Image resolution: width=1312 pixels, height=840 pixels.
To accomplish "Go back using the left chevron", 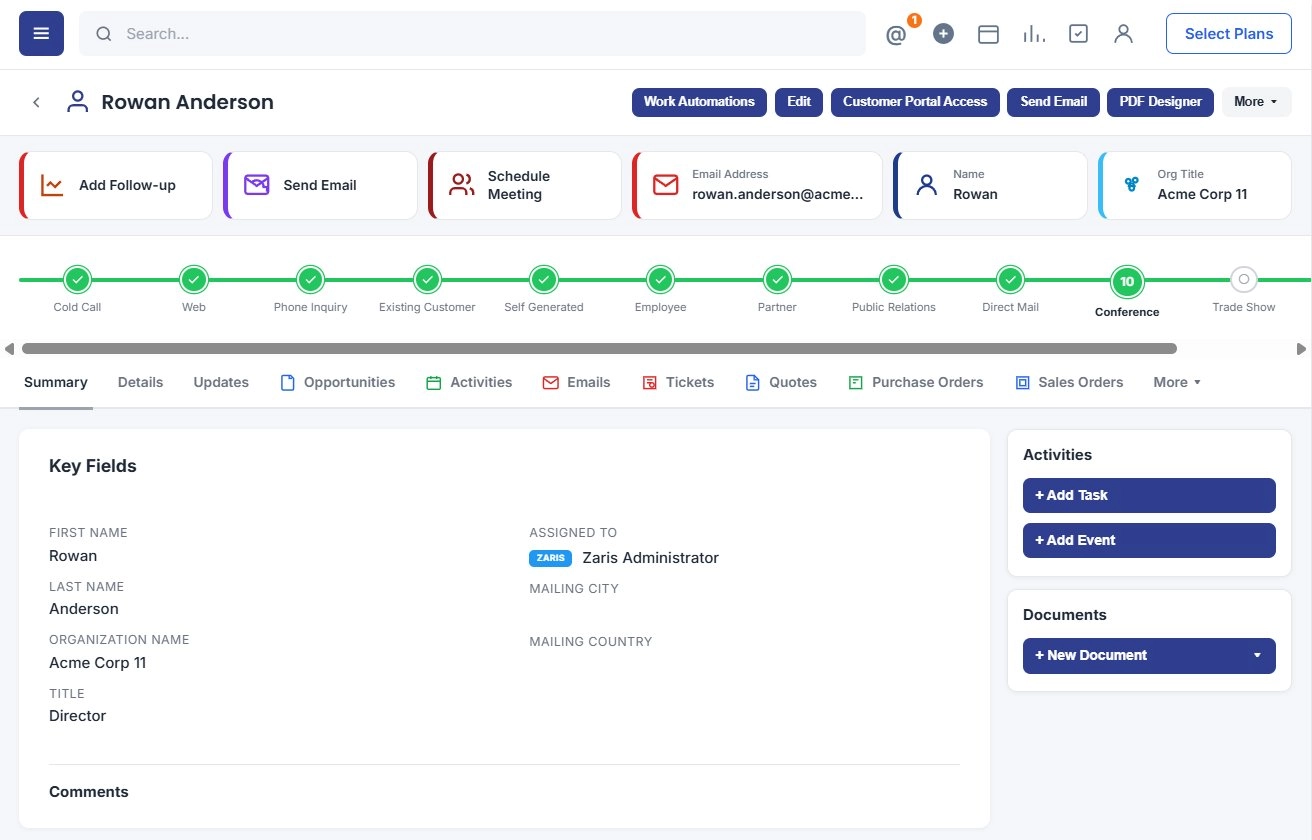I will [x=36, y=102].
